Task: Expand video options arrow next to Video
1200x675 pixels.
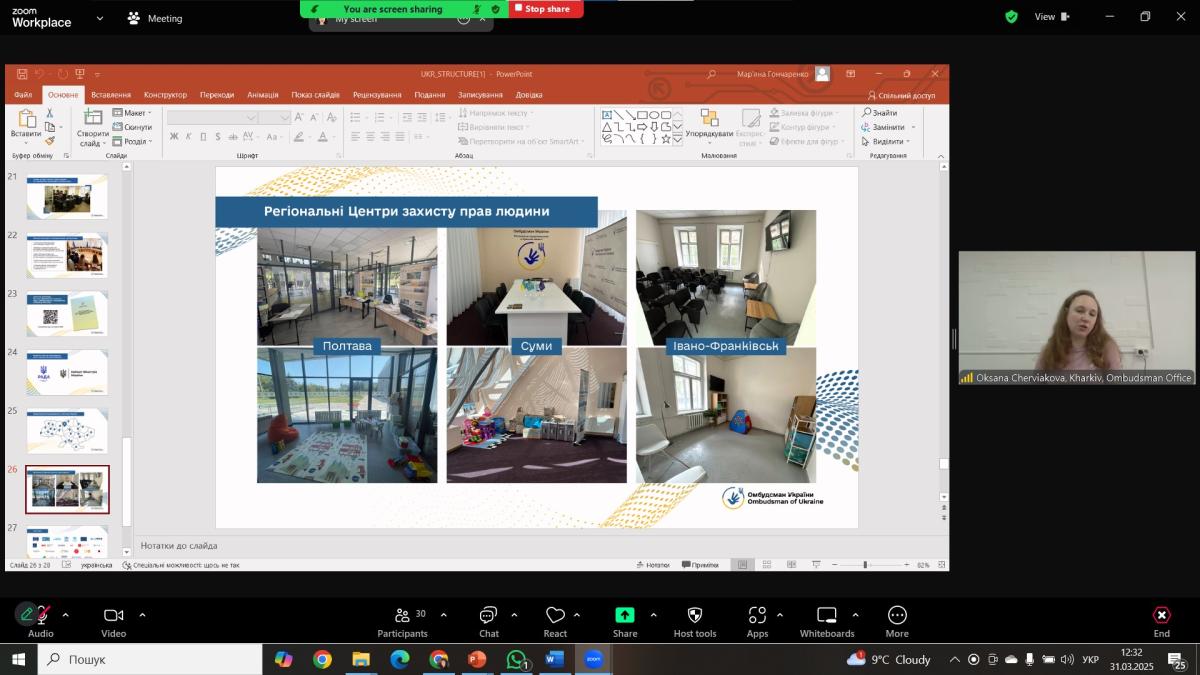Action: 142,615
